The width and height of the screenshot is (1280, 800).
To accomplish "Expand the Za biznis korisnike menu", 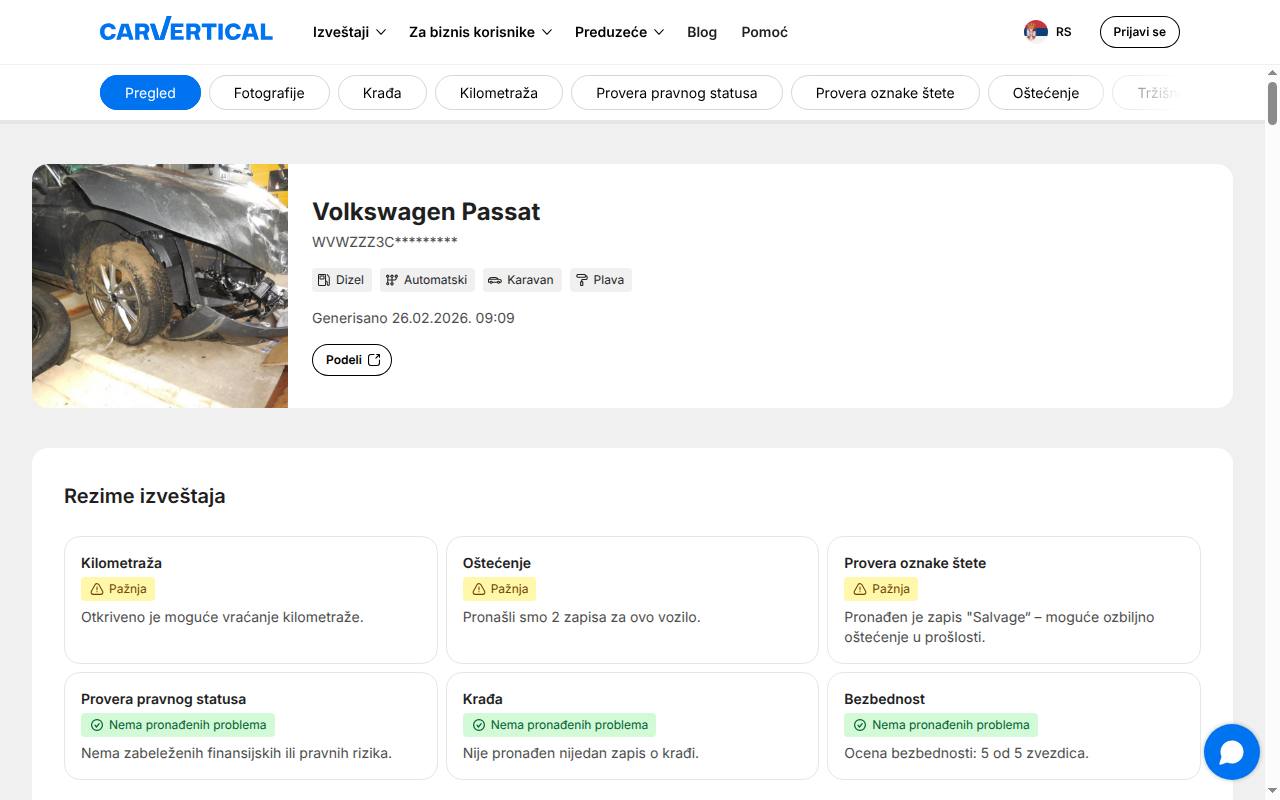I will tap(480, 32).
